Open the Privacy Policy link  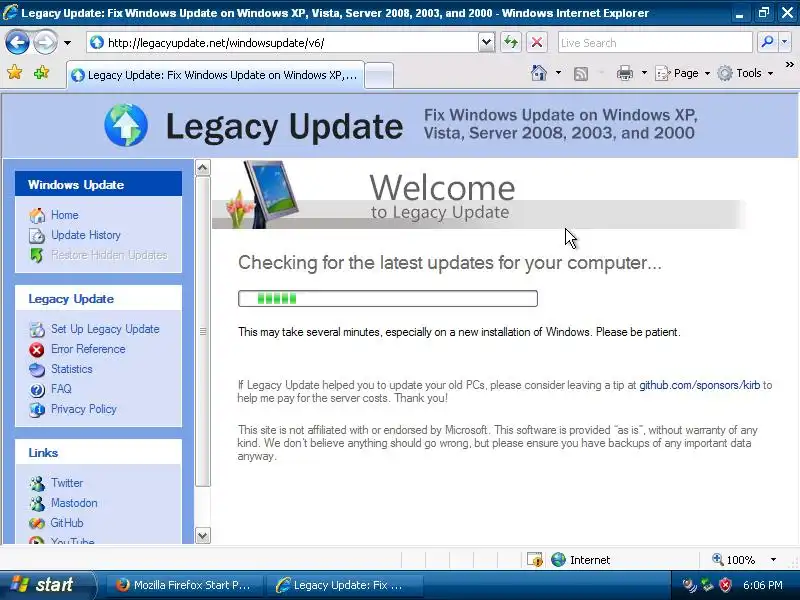84,409
